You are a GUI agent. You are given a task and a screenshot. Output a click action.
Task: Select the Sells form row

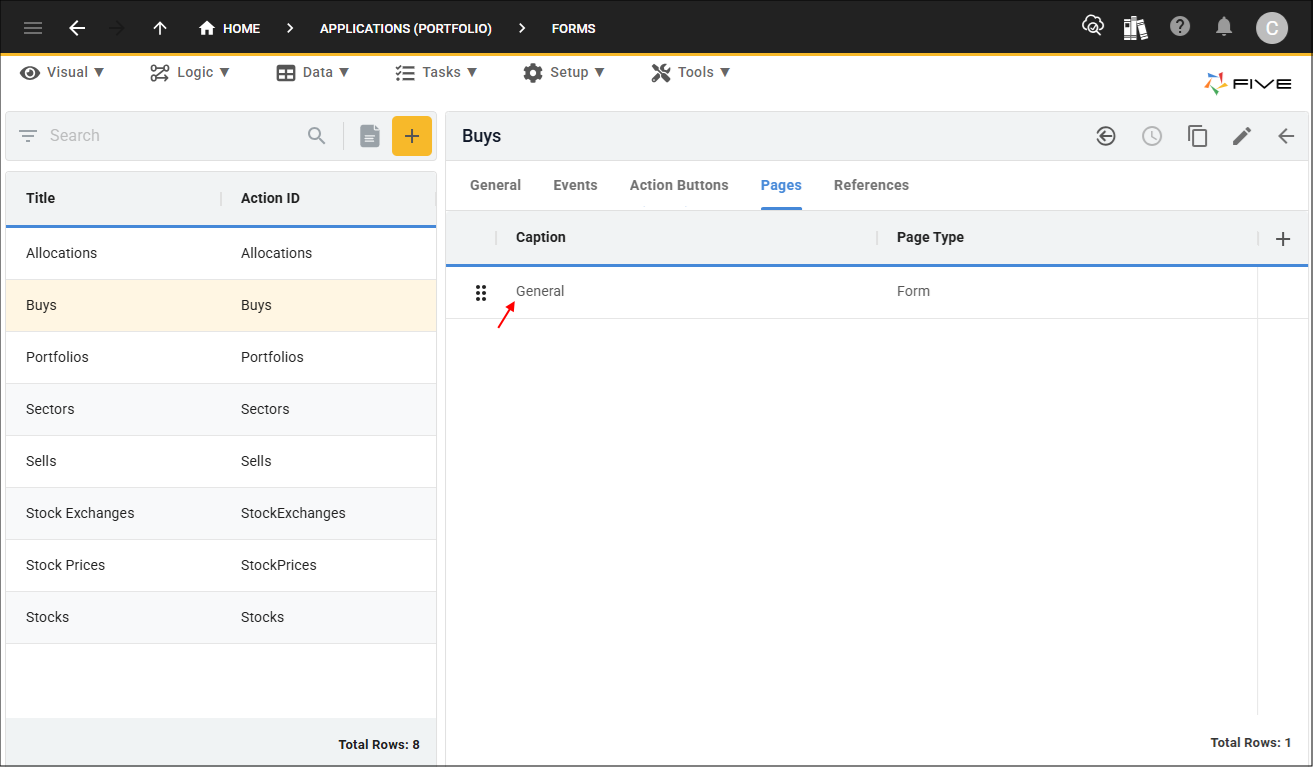[221, 461]
